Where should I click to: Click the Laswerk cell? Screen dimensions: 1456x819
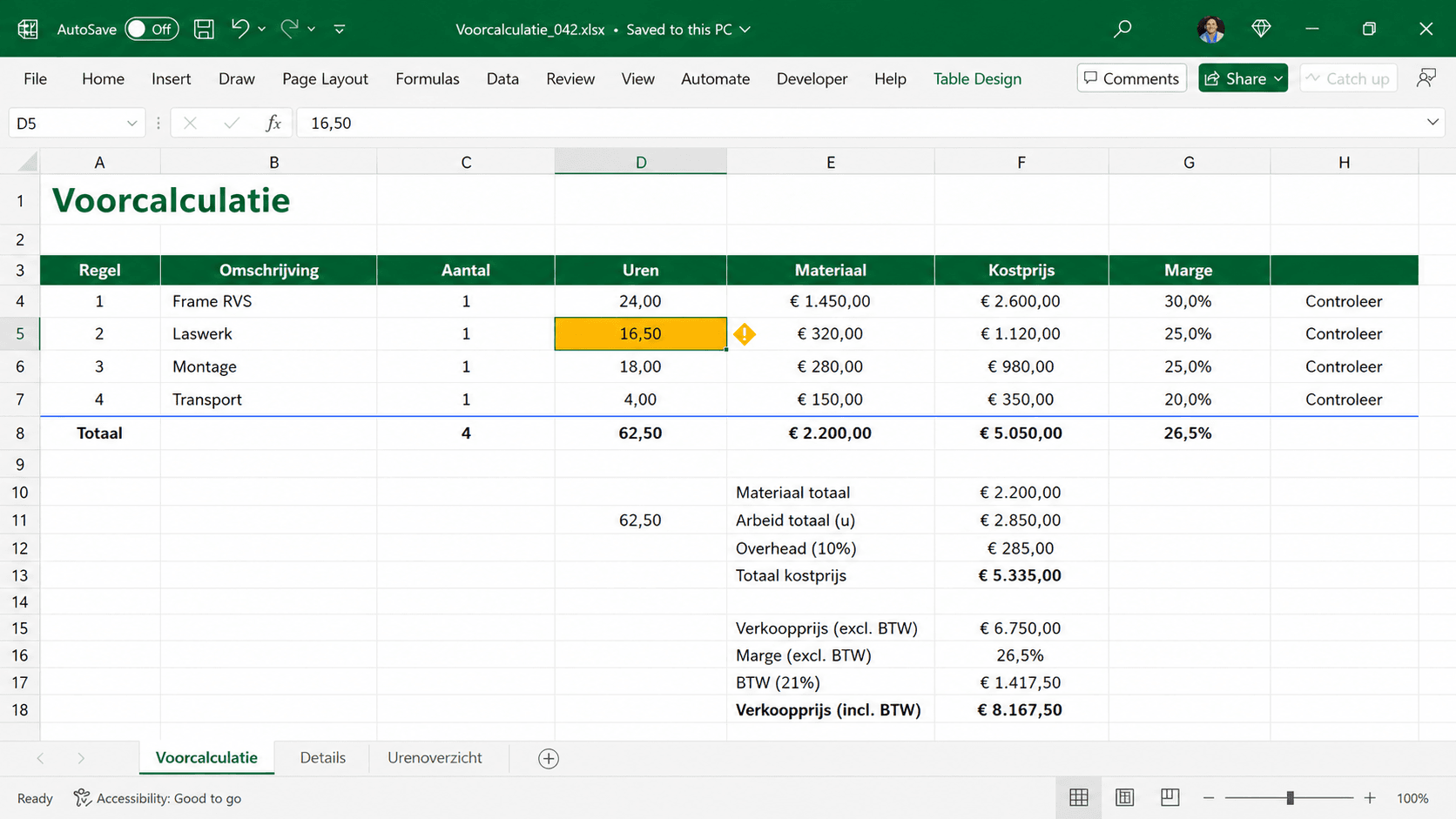268,334
